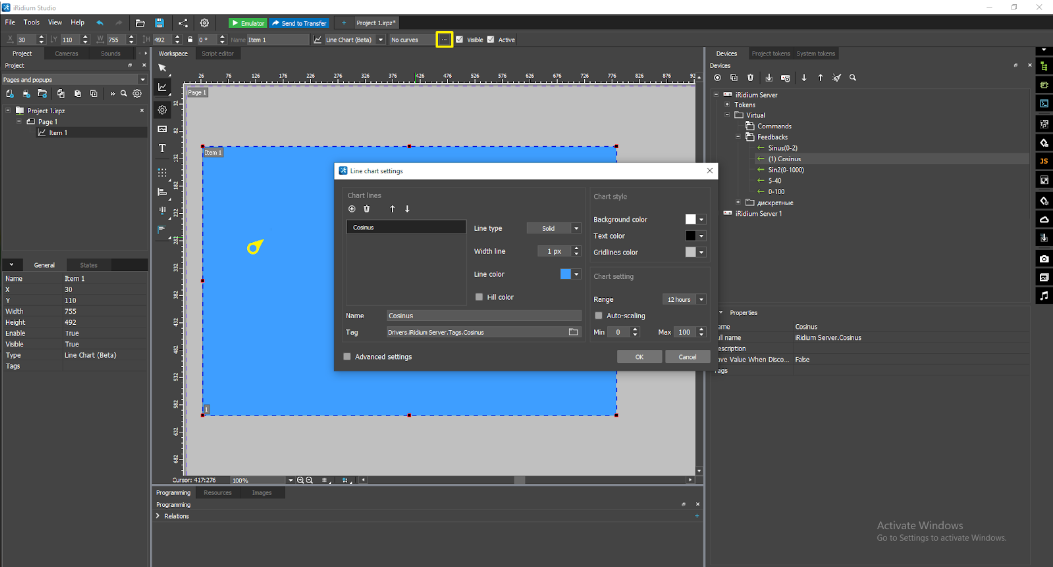The image size is (1053, 567).
Task: Click the blue Line color swatch
Action: (566, 274)
